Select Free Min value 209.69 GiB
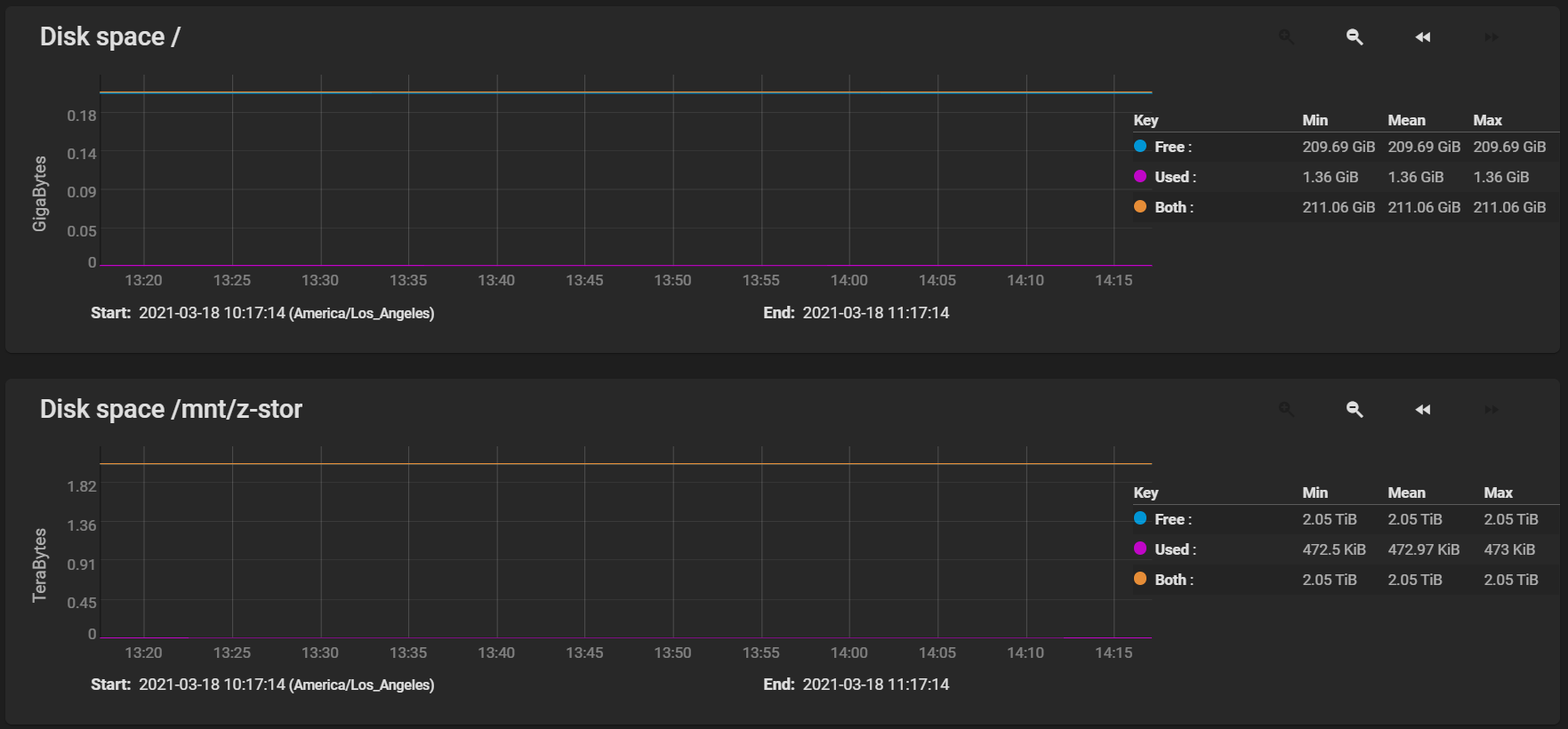The height and width of the screenshot is (729, 1568). [x=1339, y=147]
